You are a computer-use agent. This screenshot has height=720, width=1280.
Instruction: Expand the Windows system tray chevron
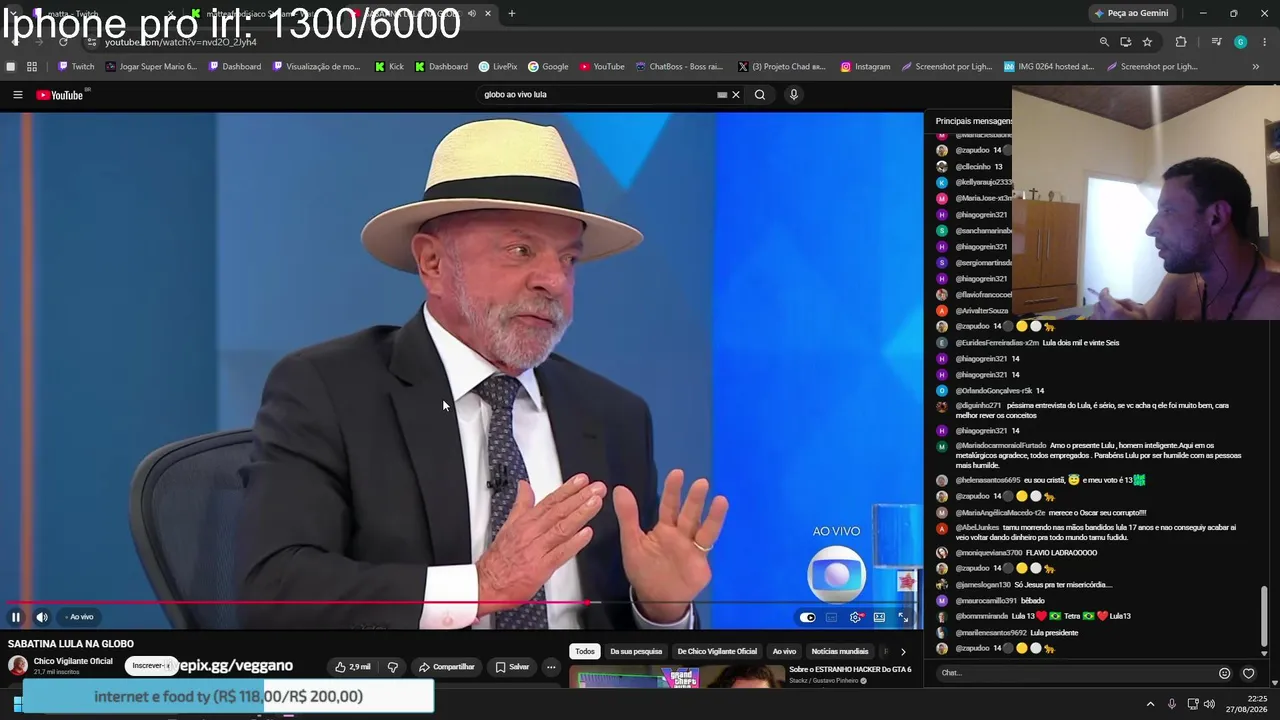[x=1150, y=704]
